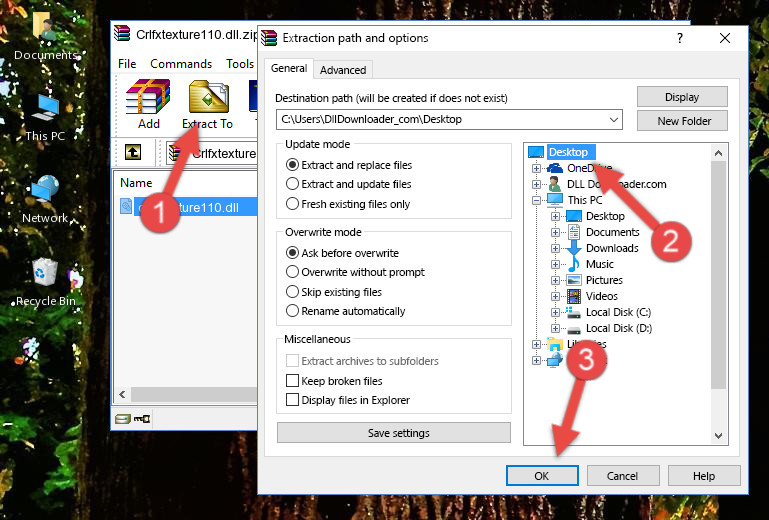Viewport: 769px width, 520px height.
Task: Click the folder tree vertical scrollbar thumb
Action: (718, 275)
